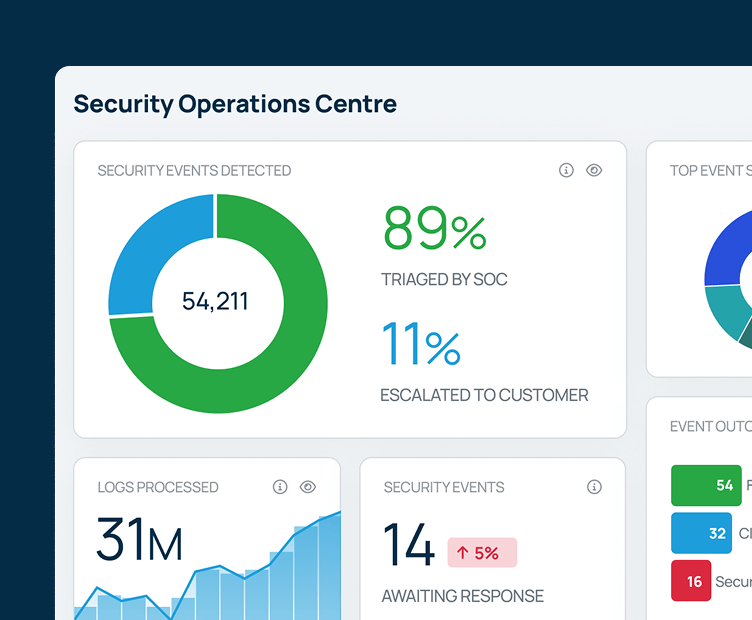
Task: Open info icon beside Security Events awaiting response
Action: coord(594,487)
